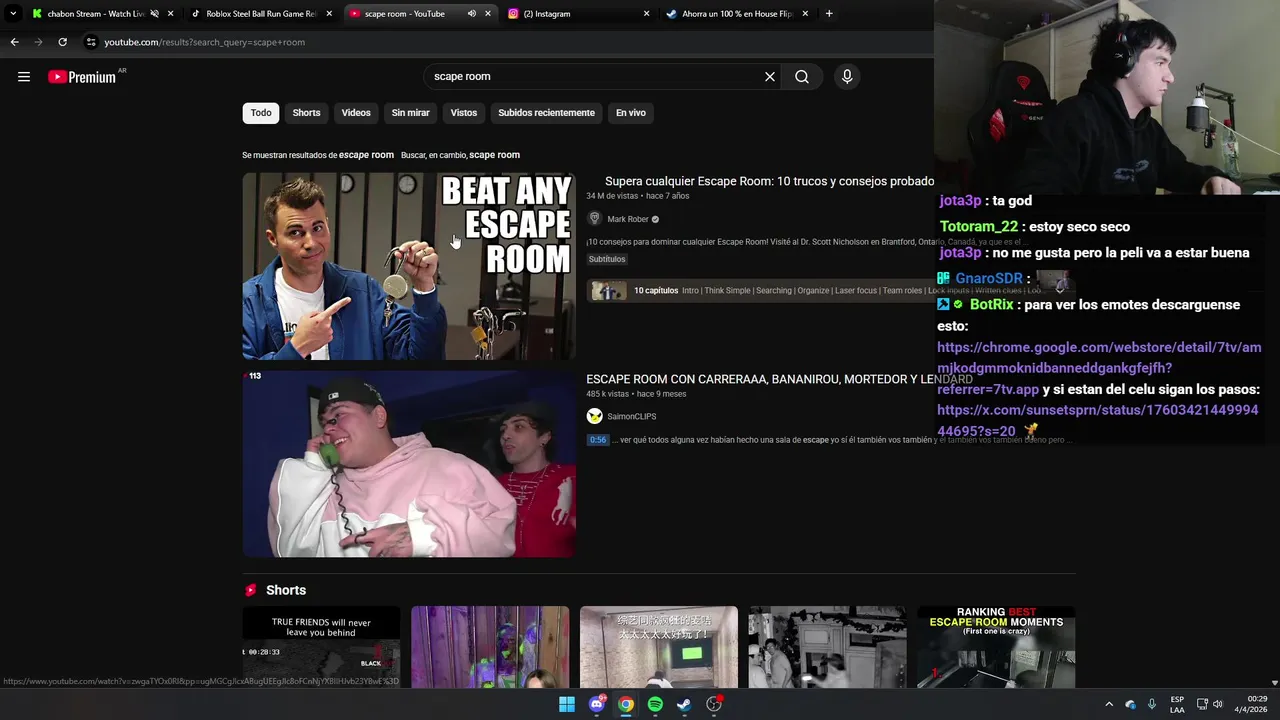The width and height of the screenshot is (1280, 720).
Task: Select the Videos filter chip
Action: pos(356,113)
